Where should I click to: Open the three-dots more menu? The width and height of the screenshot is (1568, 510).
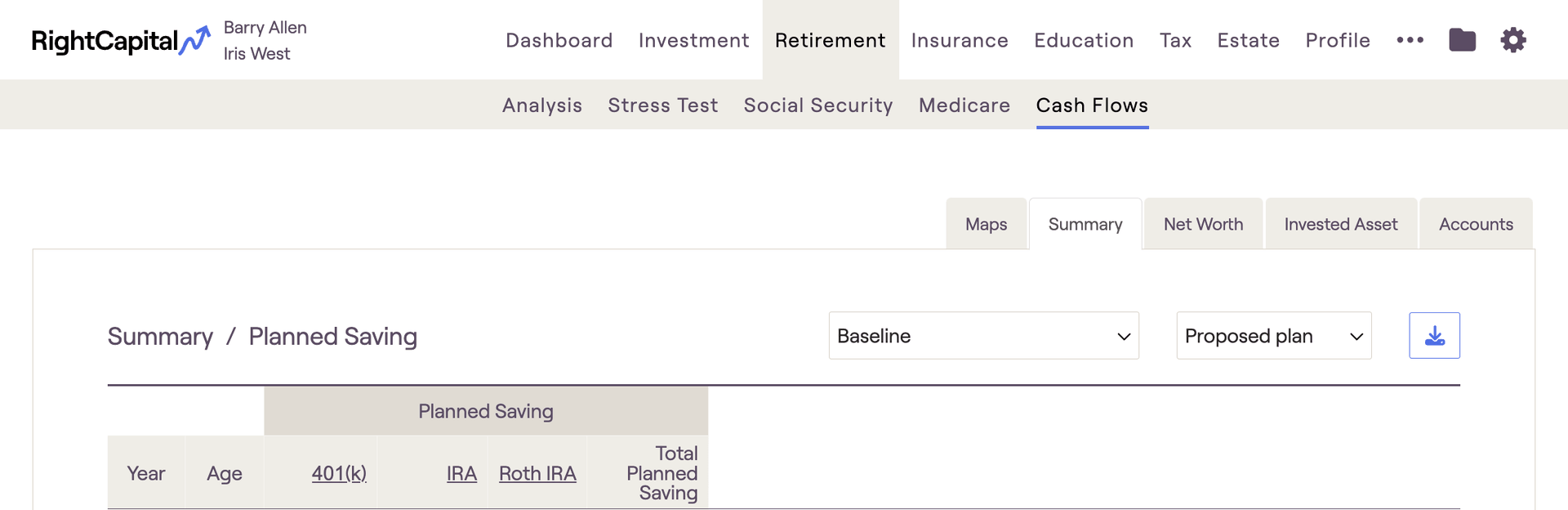(x=1410, y=40)
